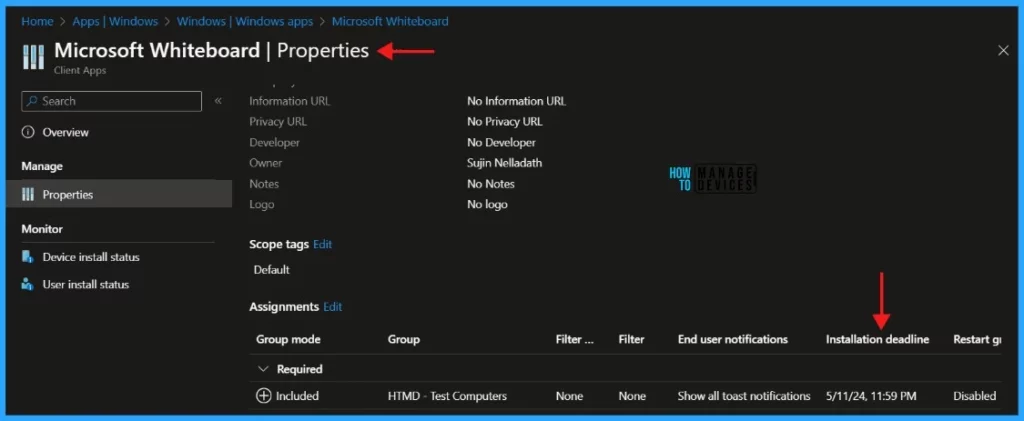Click Show all toast notifications cell
Image resolution: width=1024 pixels, height=421 pixels.
click(744, 396)
